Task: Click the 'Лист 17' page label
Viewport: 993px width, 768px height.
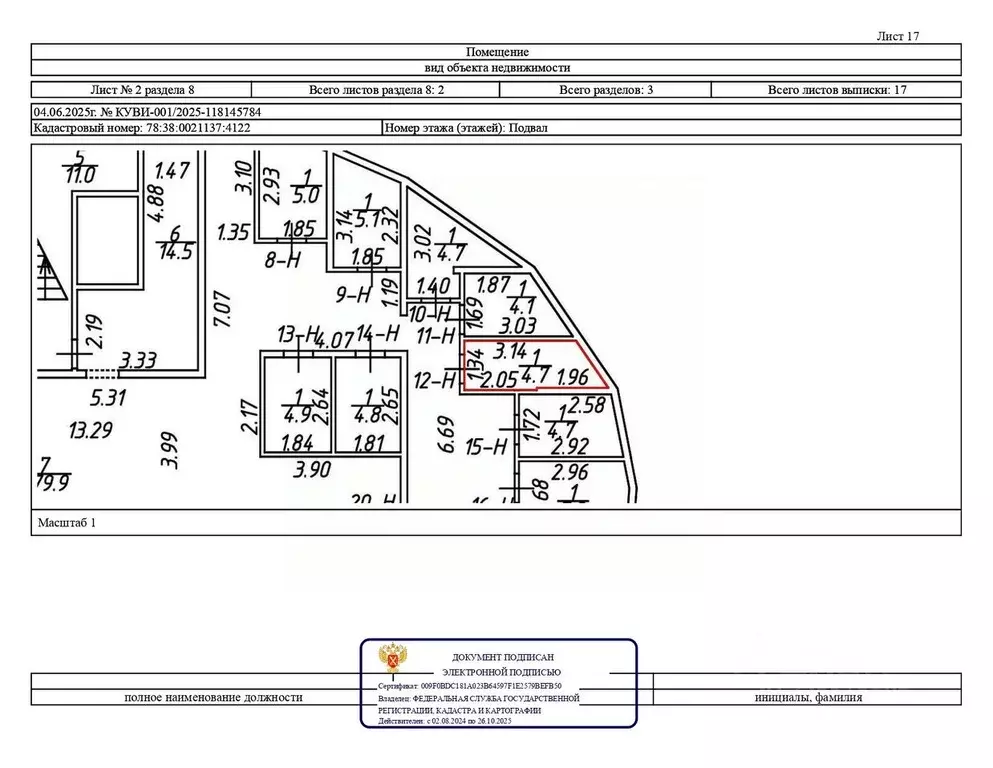Action: pos(897,36)
